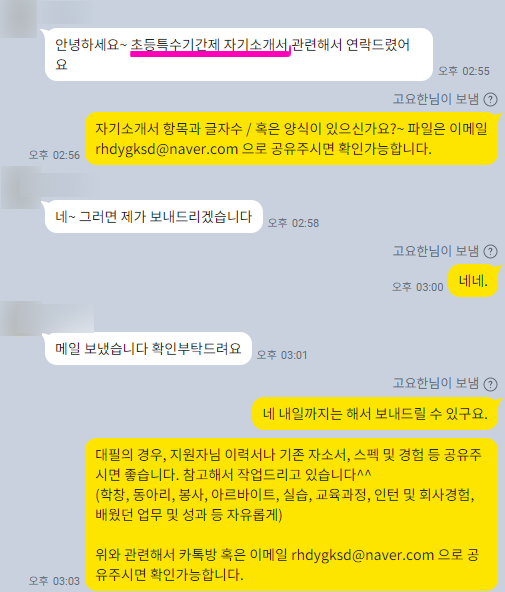Click the 오후 02:55 timestamp
Image resolution: width=505 pixels, height=592 pixels.
pyautogui.click(x=464, y=71)
